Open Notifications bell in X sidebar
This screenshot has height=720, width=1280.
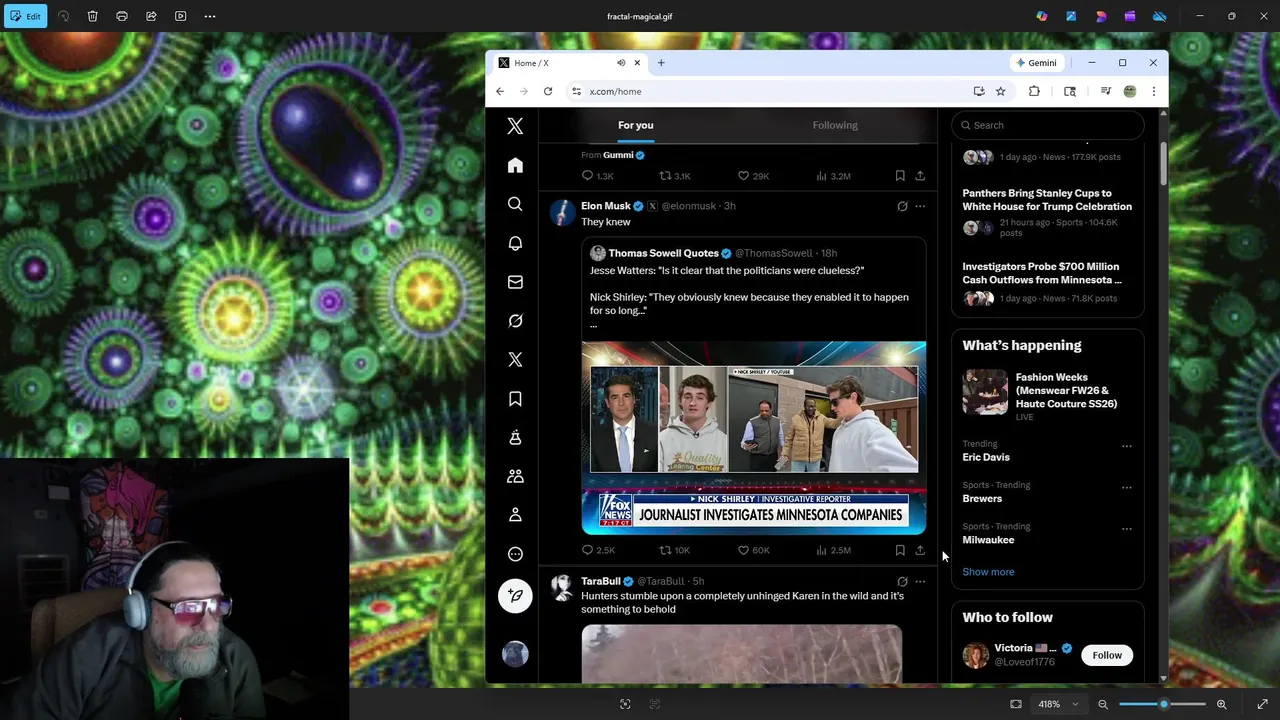tap(515, 243)
